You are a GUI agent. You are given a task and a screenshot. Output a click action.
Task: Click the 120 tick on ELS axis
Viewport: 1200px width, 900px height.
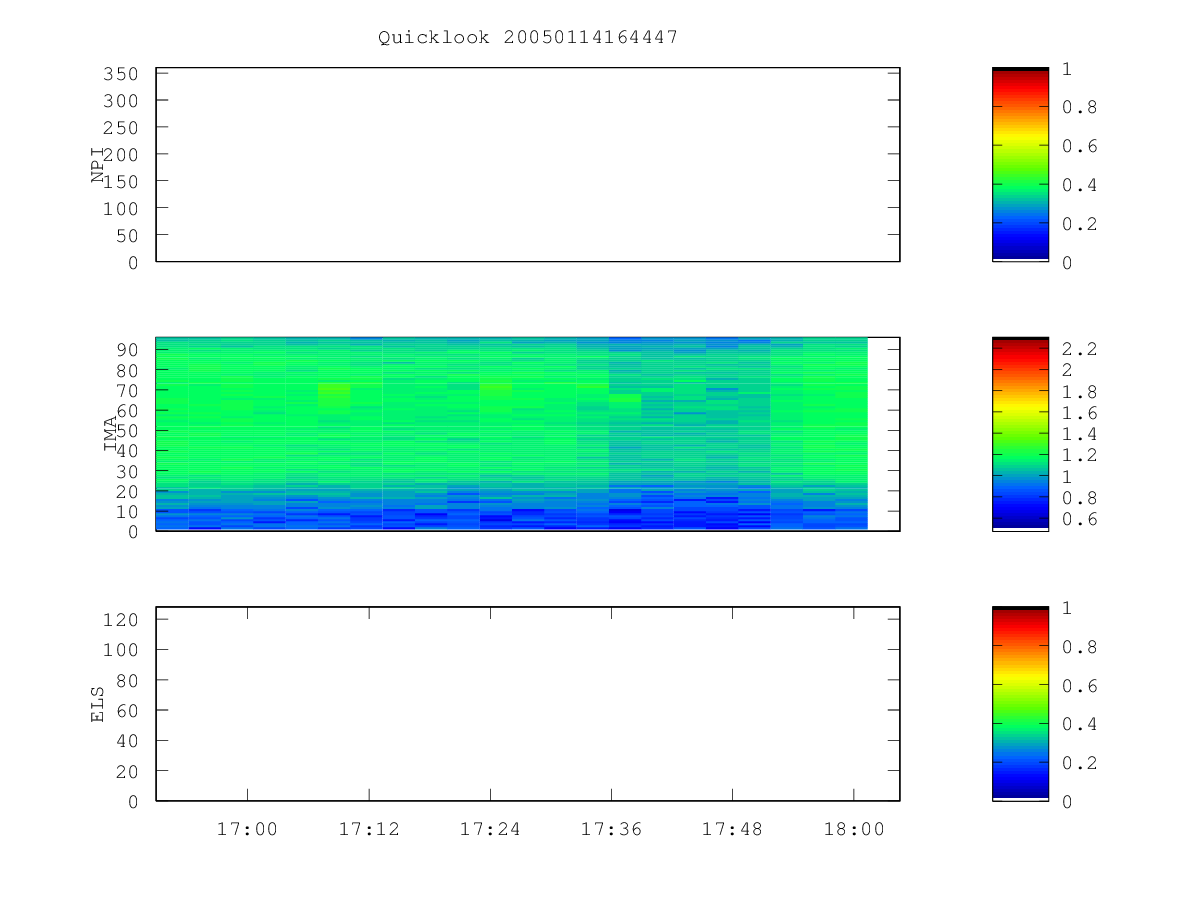(120, 619)
